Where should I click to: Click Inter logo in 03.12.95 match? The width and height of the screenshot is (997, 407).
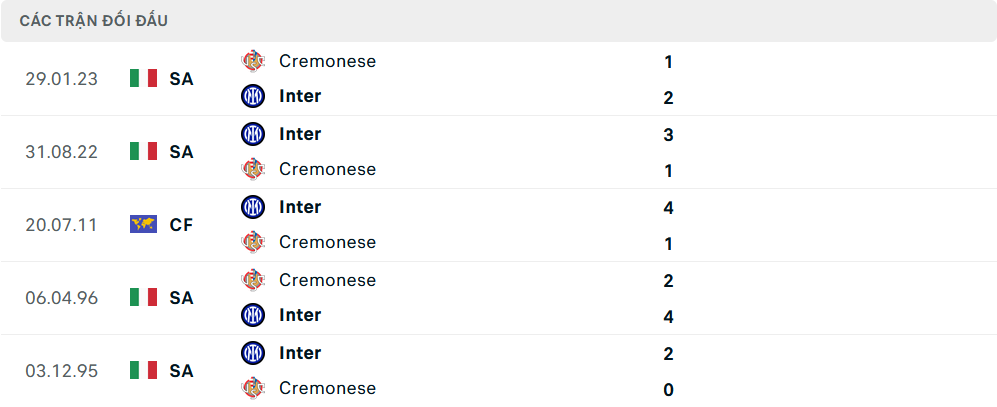[253, 353]
